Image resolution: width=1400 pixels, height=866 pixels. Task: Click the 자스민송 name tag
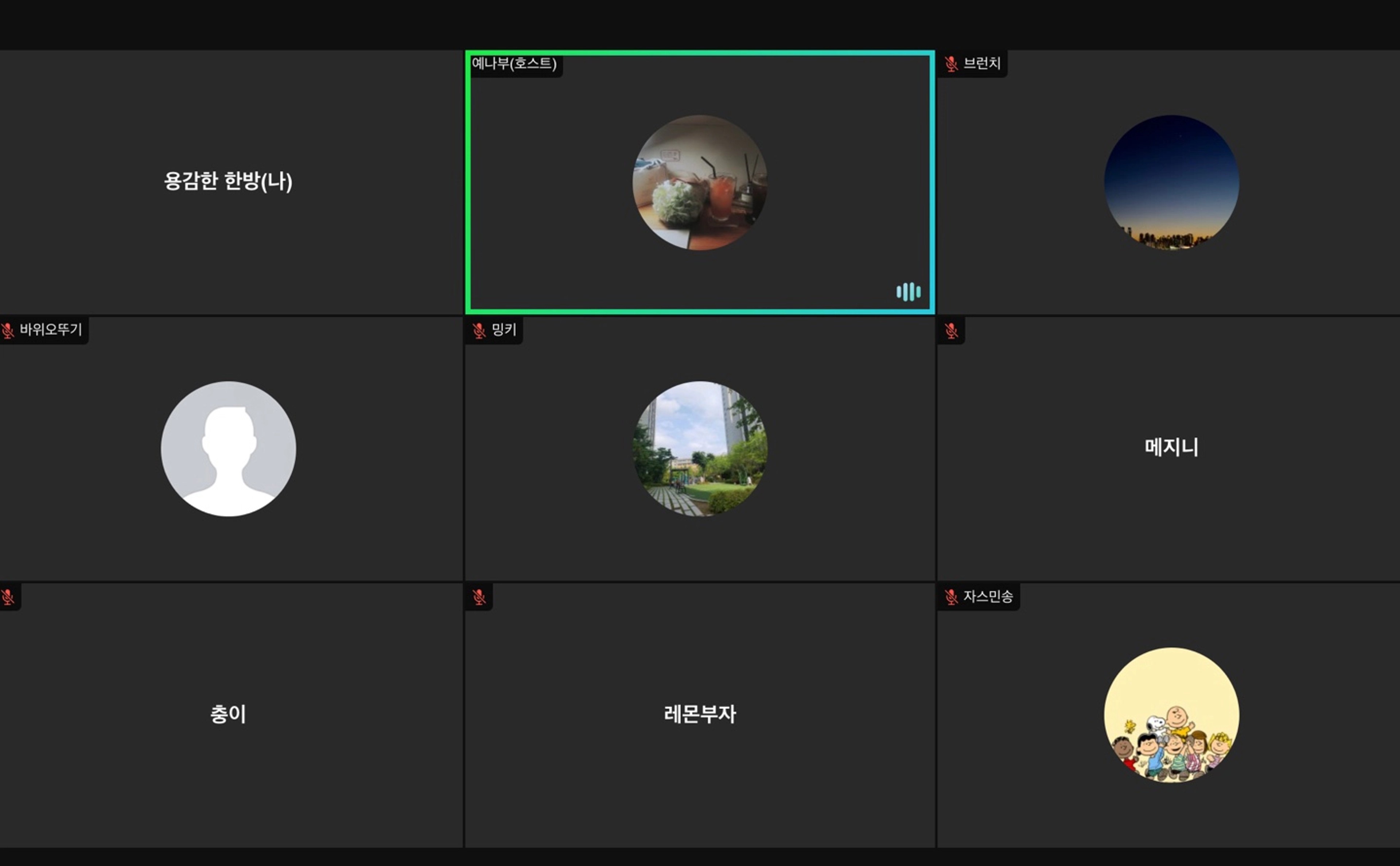click(x=988, y=596)
